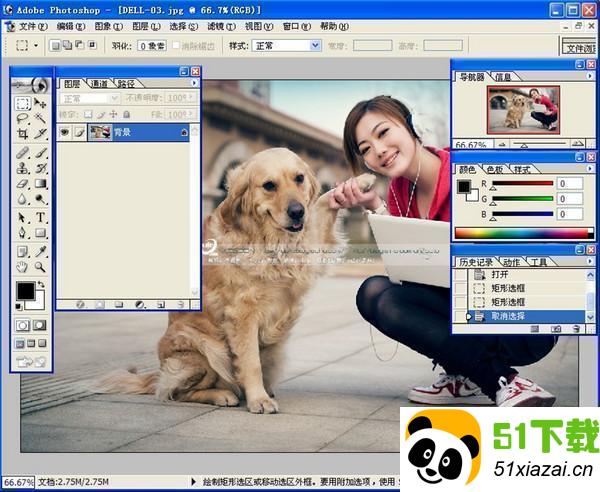
Task: Hide the 背景 layer with eye icon
Action: click(65, 132)
